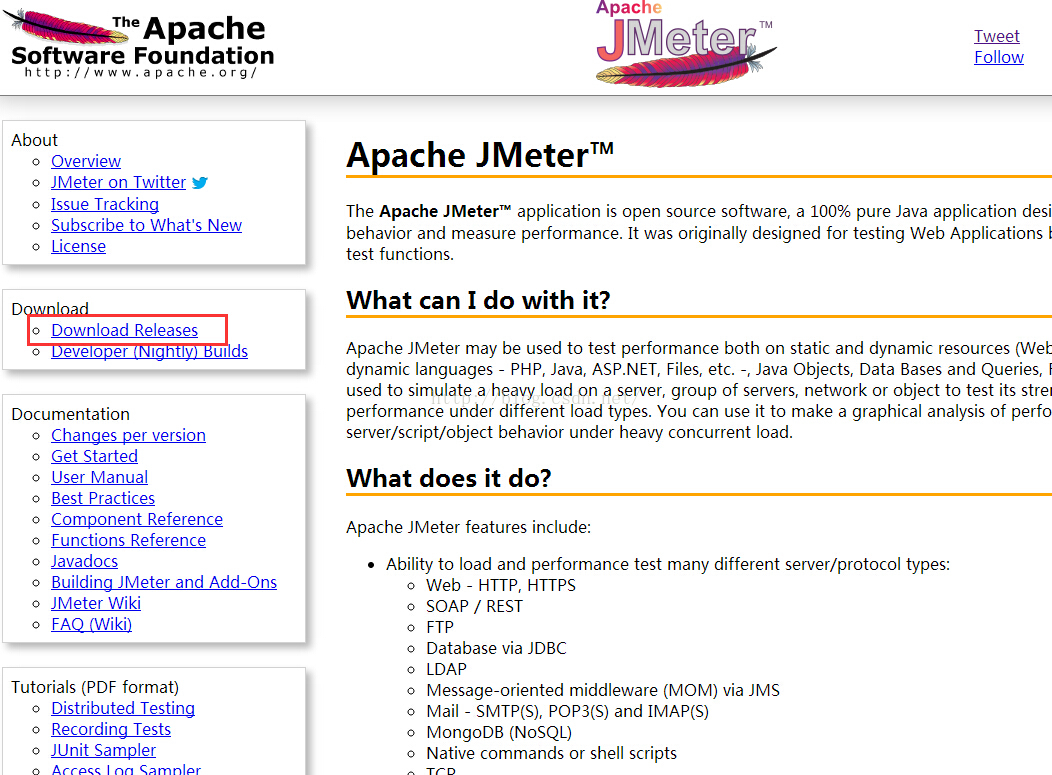The image size is (1052, 775).
Task: Open the Download Releases link
Action: pyautogui.click(x=124, y=330)
